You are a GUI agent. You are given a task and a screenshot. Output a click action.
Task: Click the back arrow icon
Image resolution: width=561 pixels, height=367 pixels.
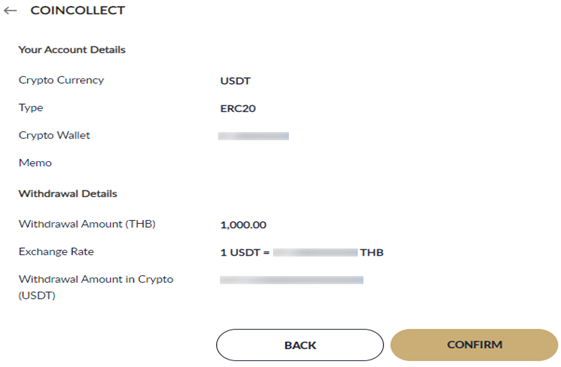10,11
